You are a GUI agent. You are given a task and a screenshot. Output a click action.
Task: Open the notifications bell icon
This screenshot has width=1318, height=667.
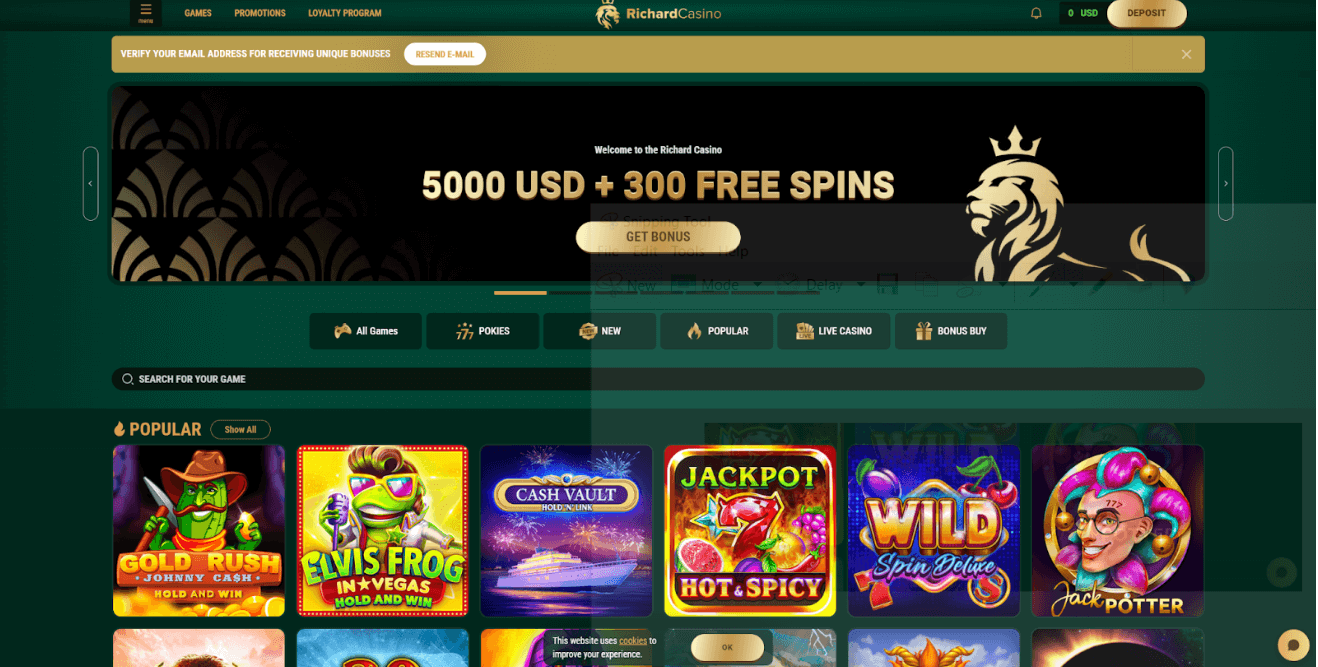click(x=1036, y=13)
